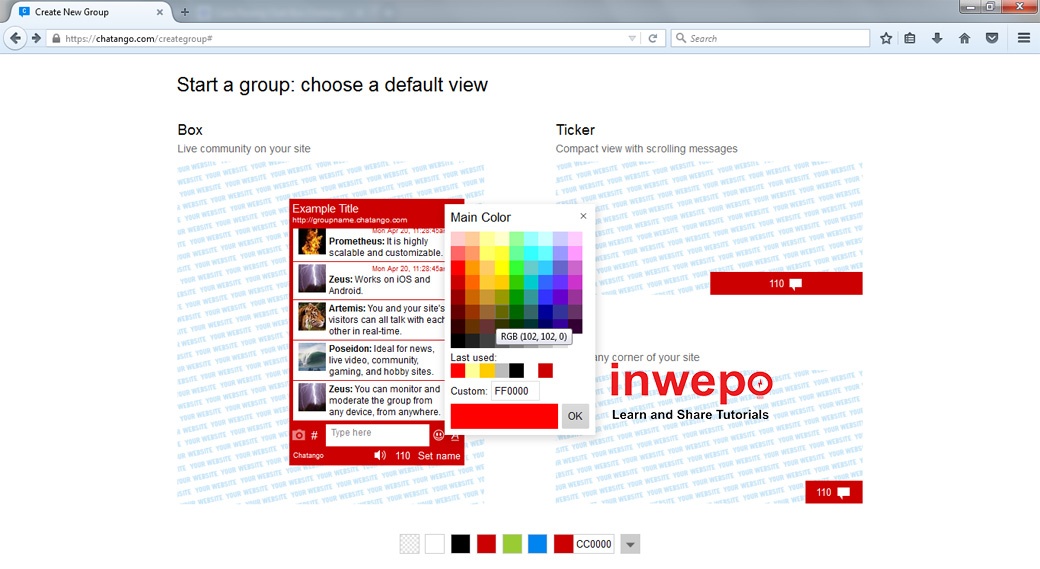Click the CC0000 hex input field

(594, 544)
